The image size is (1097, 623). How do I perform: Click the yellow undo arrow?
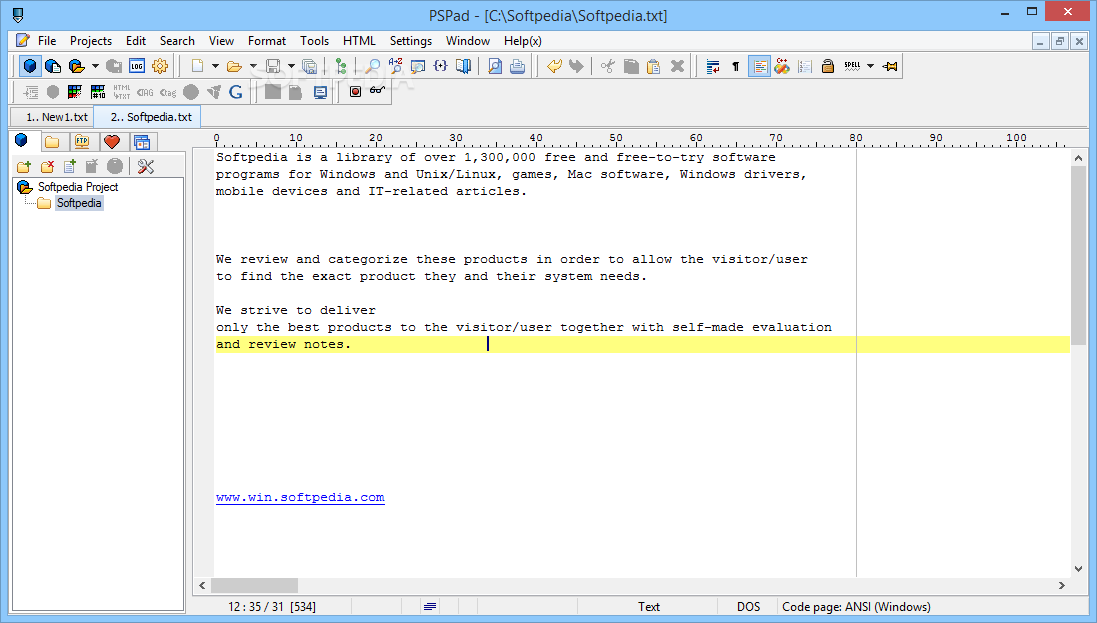(554, 66)
